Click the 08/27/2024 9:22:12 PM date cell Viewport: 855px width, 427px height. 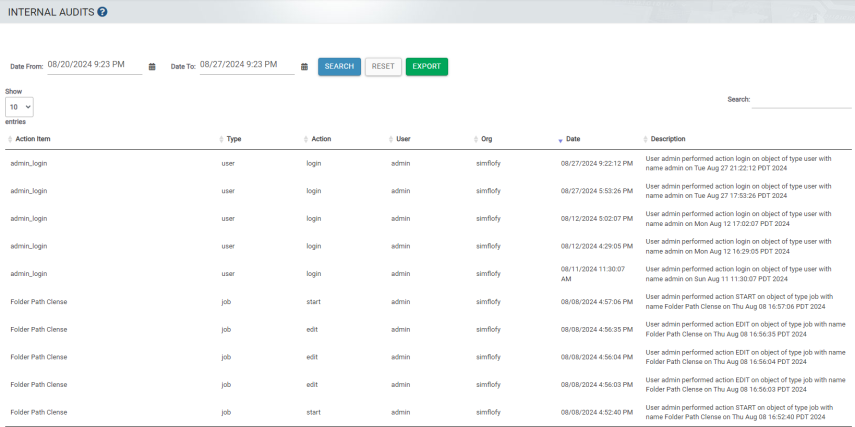click(x=596, y=163)
